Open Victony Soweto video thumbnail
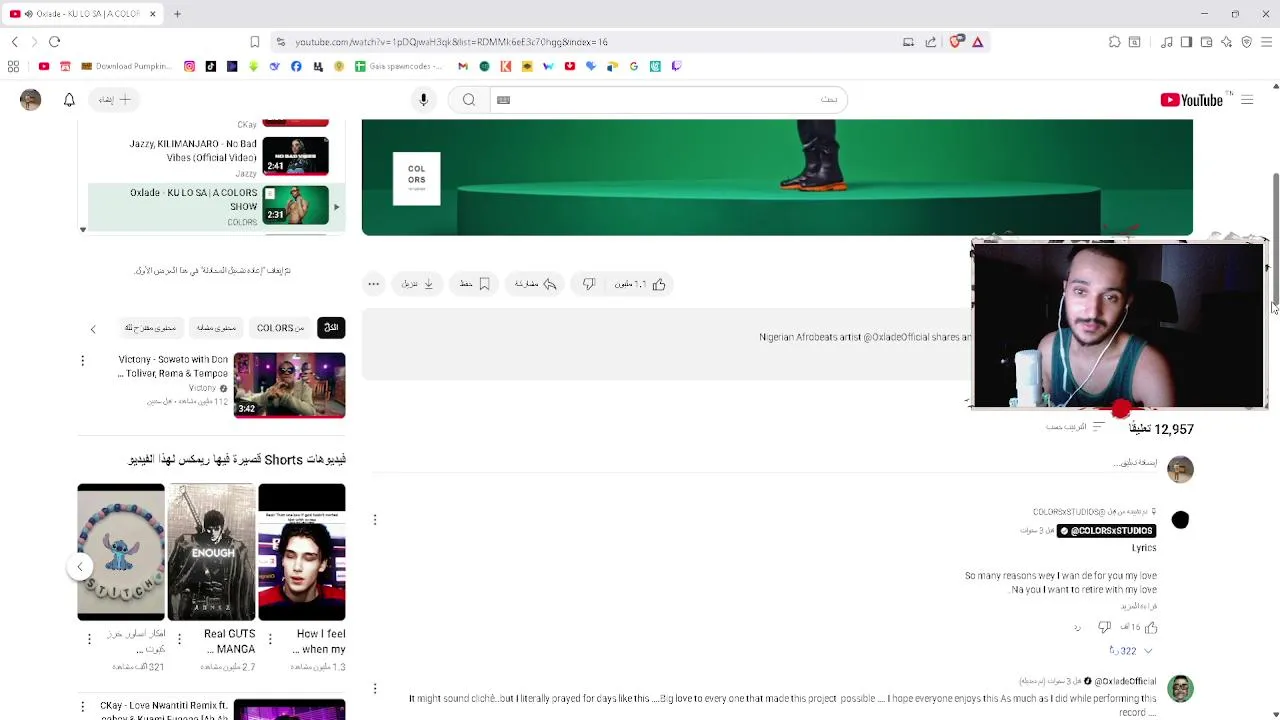The height and width of the screenshot is (720, 1280). coord(289,385)
